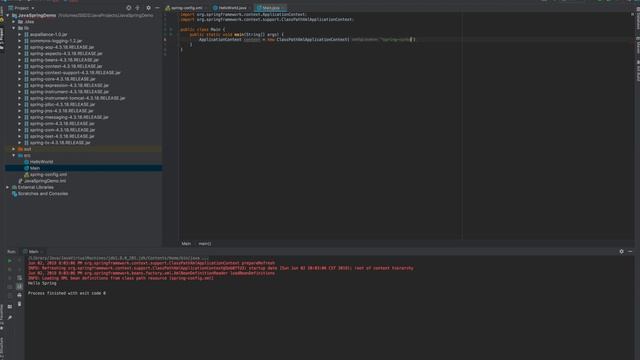
Task: Place cursor in the ApplicationContext code line
Action: 306,40
